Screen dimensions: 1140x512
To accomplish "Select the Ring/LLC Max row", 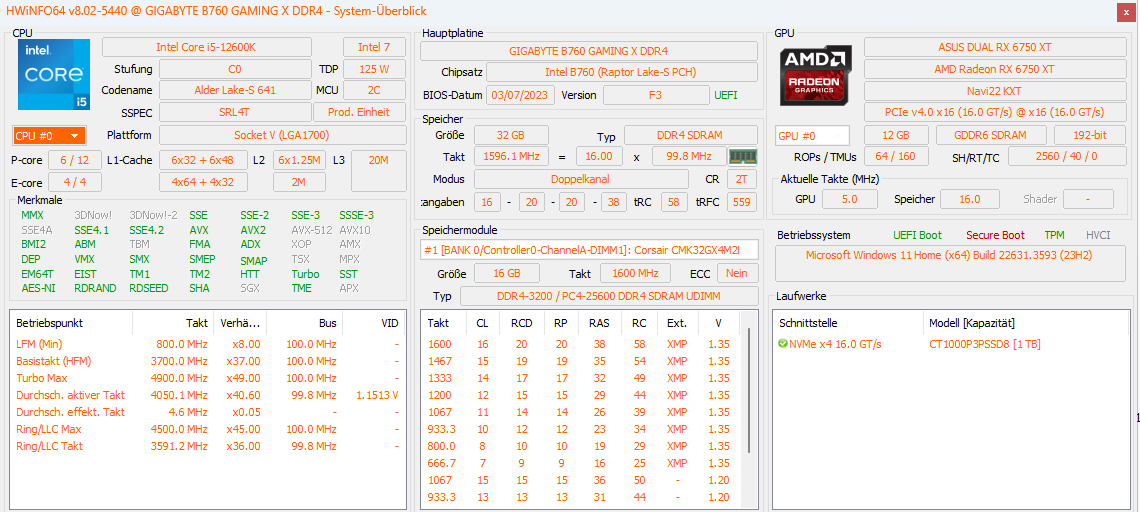I will [208, 429].
